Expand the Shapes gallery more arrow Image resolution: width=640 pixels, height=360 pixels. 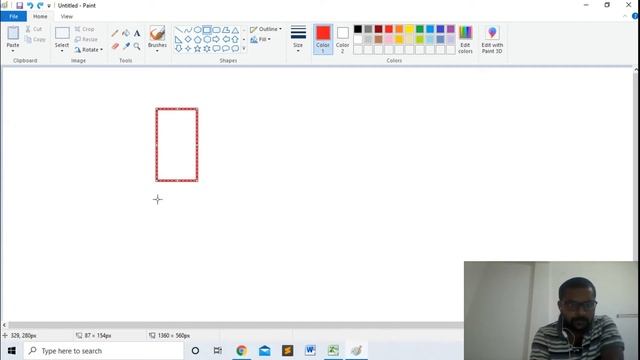244,49
